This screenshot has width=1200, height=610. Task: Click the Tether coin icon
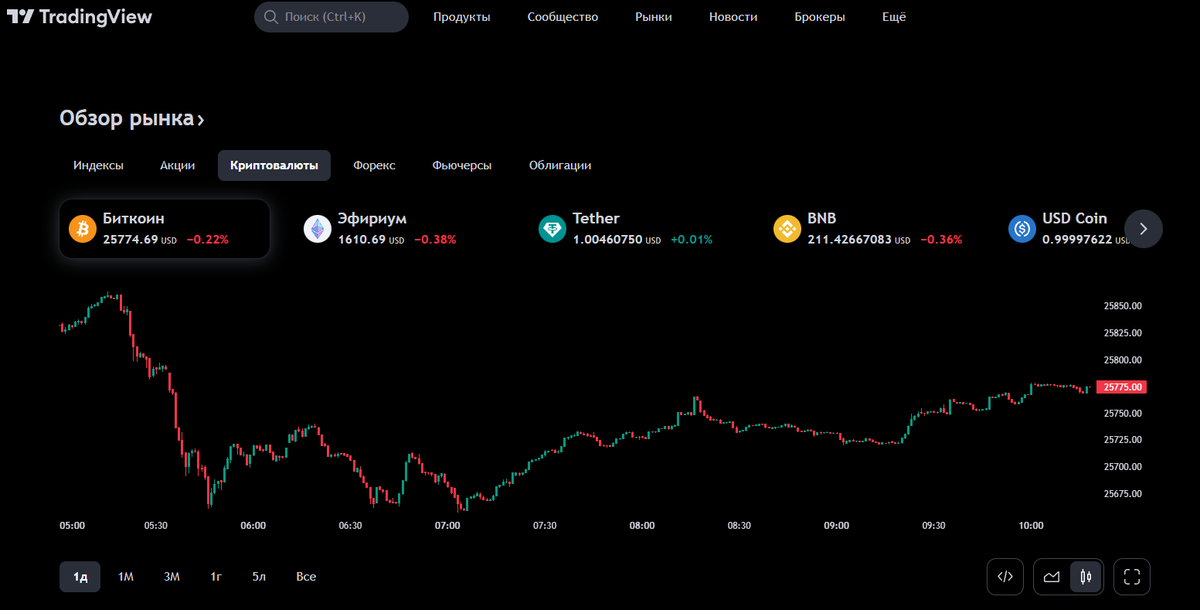552,229
